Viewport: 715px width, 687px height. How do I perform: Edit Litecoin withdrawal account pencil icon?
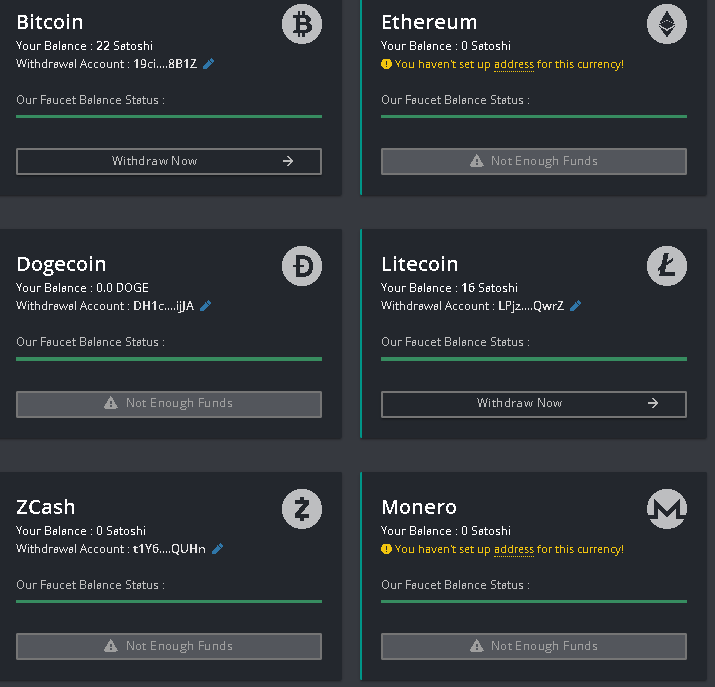(576, 306)
